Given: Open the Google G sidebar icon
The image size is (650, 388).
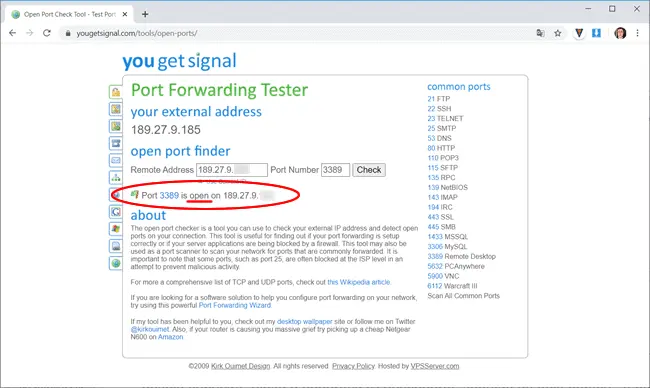Looking at the screenshot, I should [x=116, y=212].
